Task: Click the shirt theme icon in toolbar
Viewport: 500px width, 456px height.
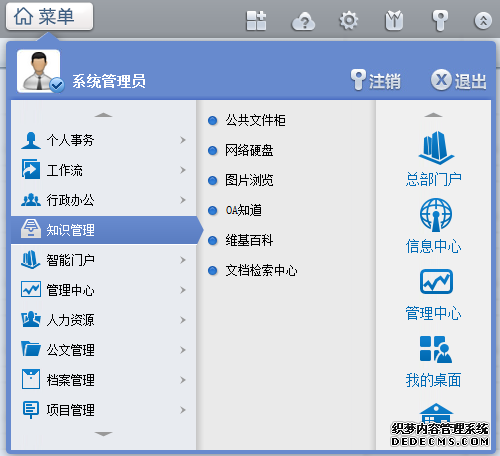Action: [394, 21]
